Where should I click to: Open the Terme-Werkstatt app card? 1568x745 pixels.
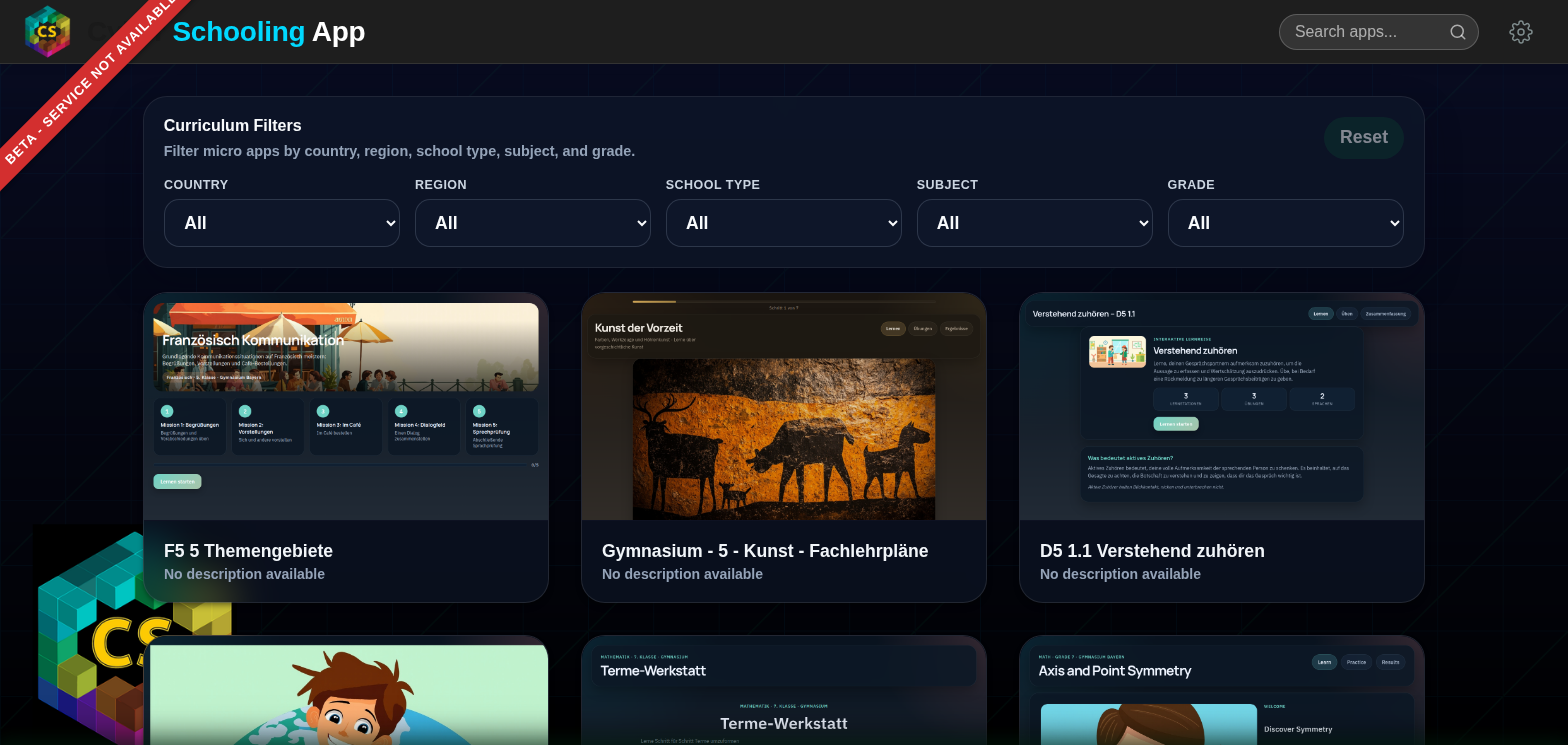784,691
